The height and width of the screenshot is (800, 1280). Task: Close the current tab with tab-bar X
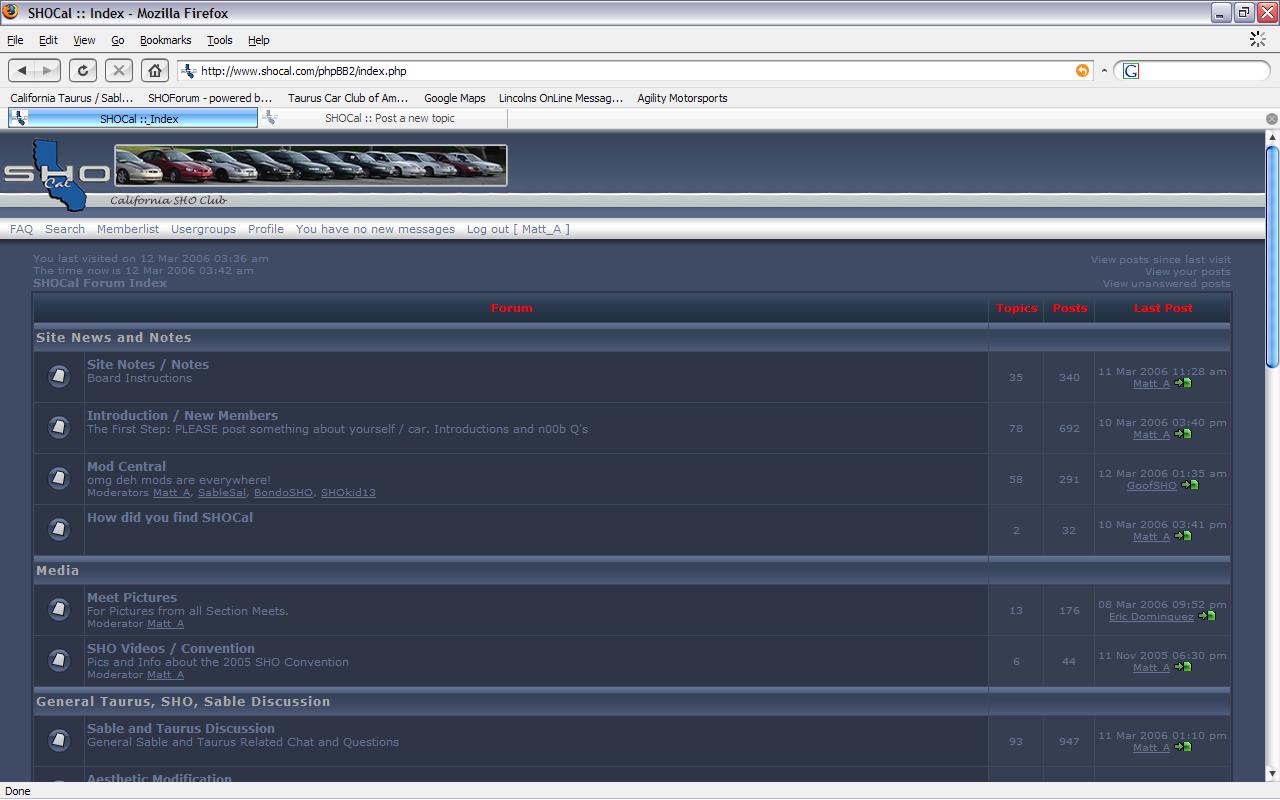pos(1271,119)
